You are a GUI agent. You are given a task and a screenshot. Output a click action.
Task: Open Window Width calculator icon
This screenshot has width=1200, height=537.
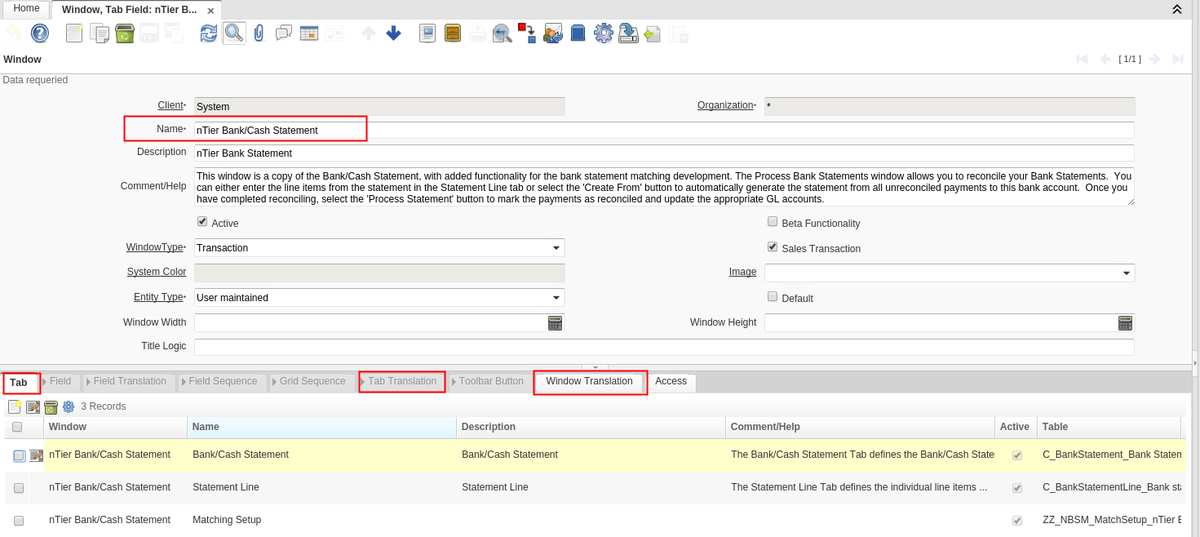click(x=555, y=323)
